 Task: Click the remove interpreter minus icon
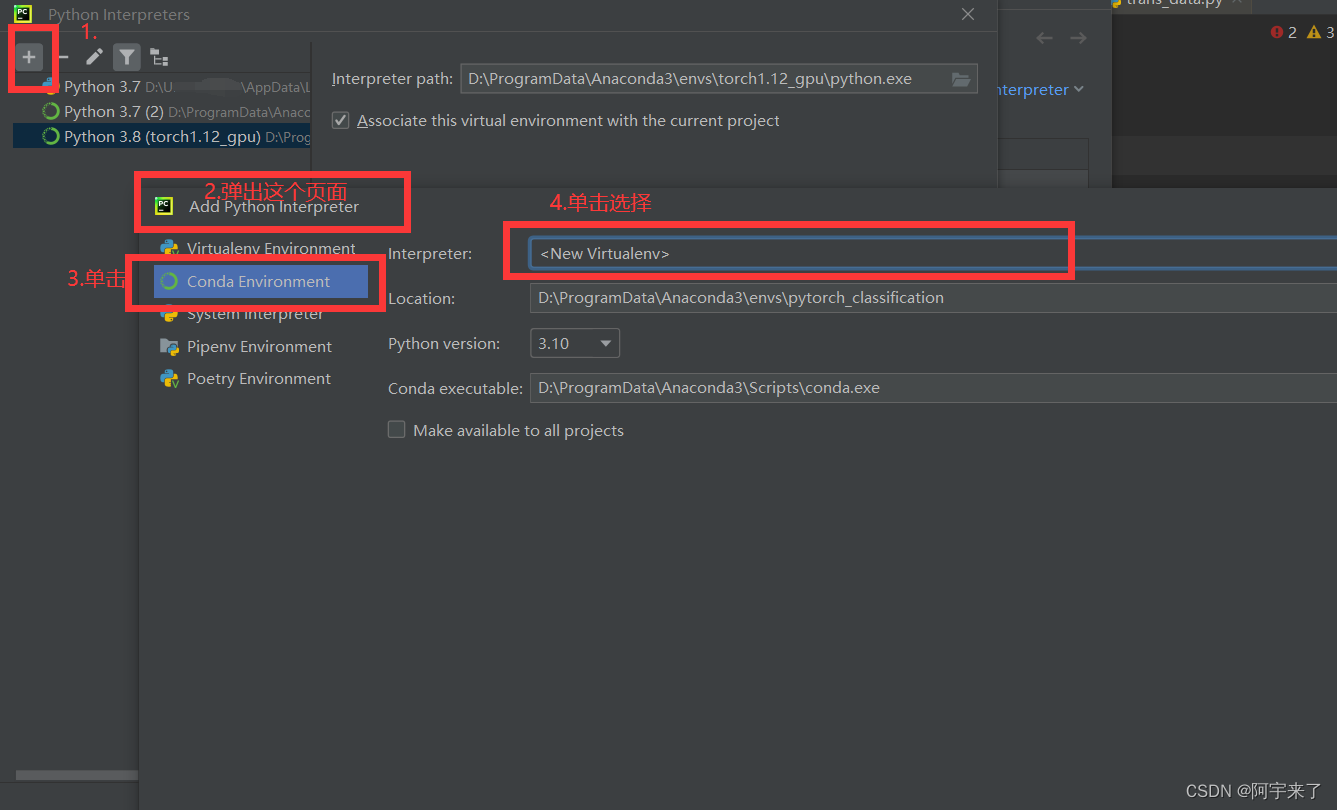(63, 57)
